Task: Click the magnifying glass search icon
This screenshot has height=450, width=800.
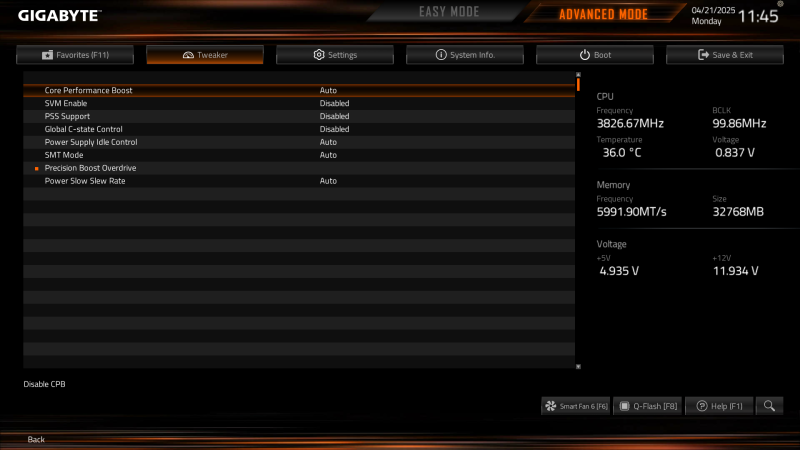Action: [x=769, y=406]
